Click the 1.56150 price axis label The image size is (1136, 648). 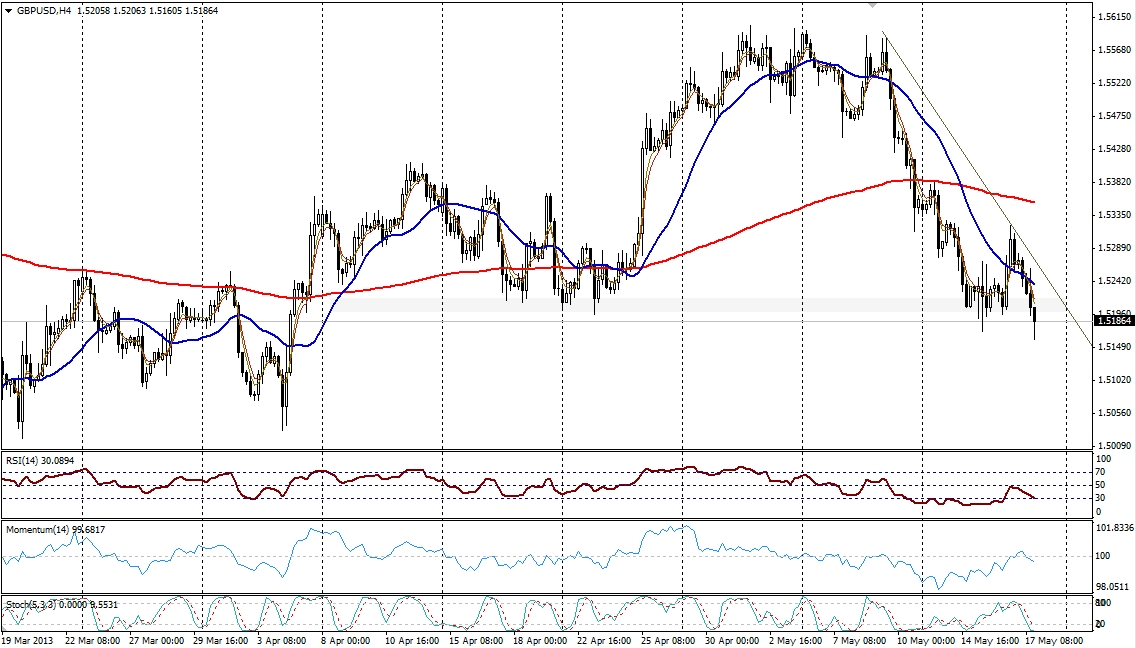tap(1113, 17)
